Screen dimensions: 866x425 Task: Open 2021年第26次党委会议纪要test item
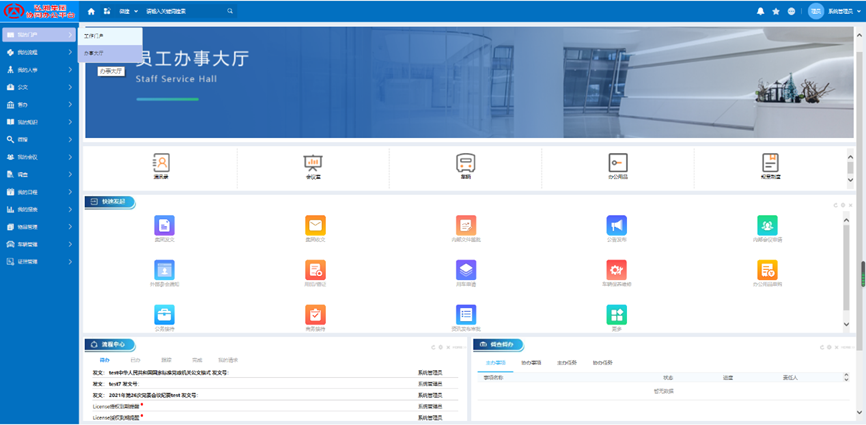coord(145,395)
